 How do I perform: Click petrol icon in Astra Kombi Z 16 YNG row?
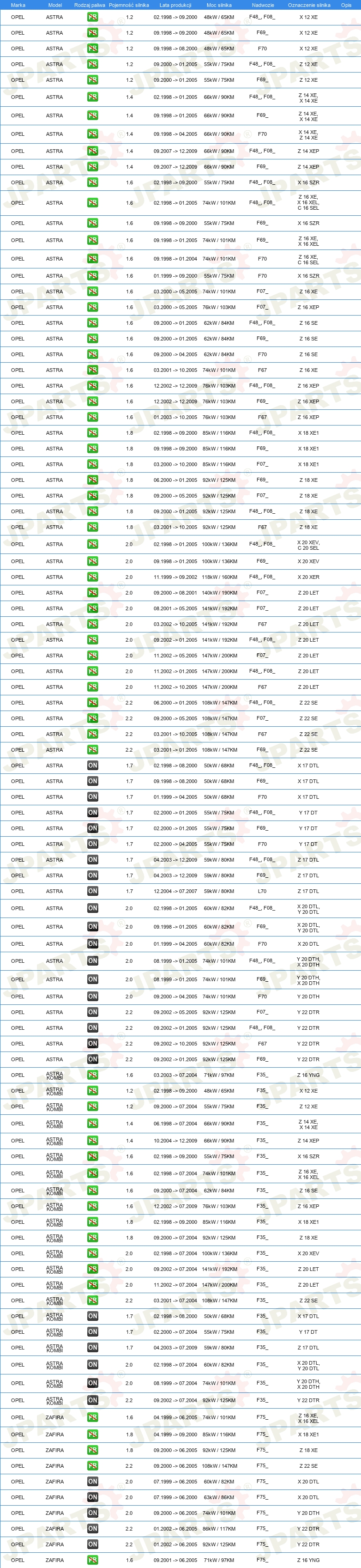(x=92, y=1075)
